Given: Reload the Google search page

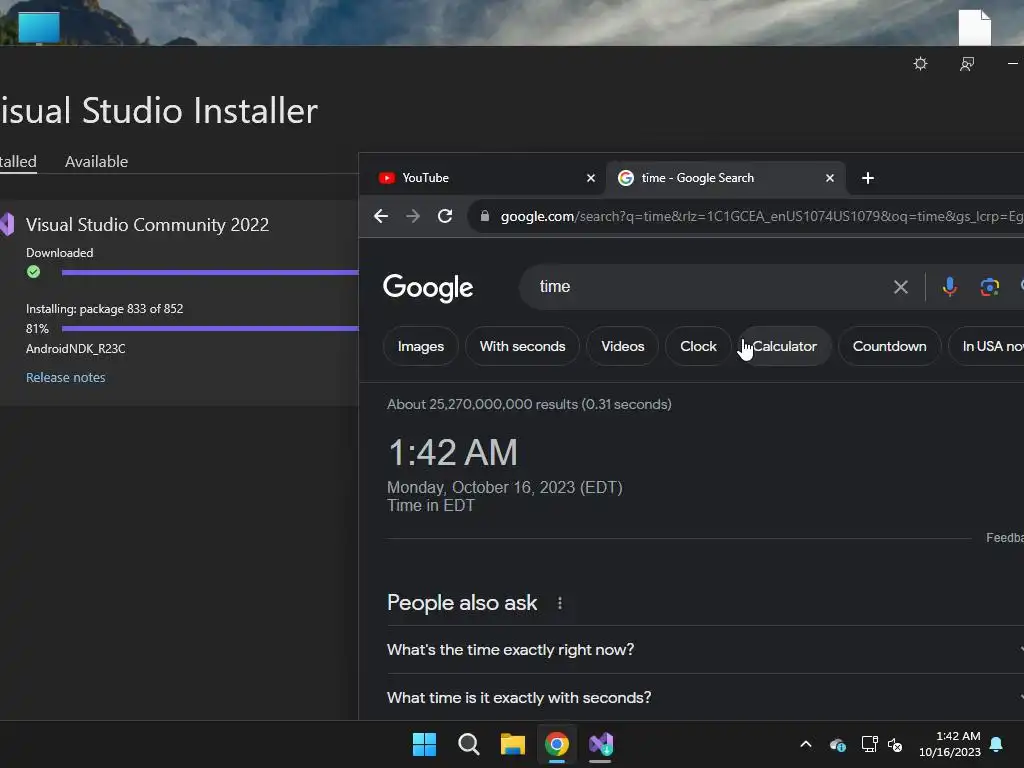Looking at the screenshot, I should [445, 216].
